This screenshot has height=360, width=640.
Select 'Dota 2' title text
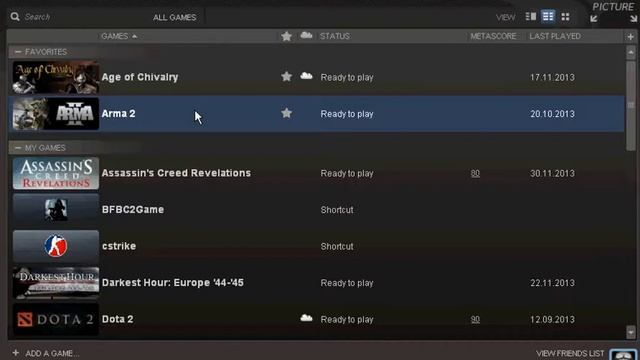point(118,319)
